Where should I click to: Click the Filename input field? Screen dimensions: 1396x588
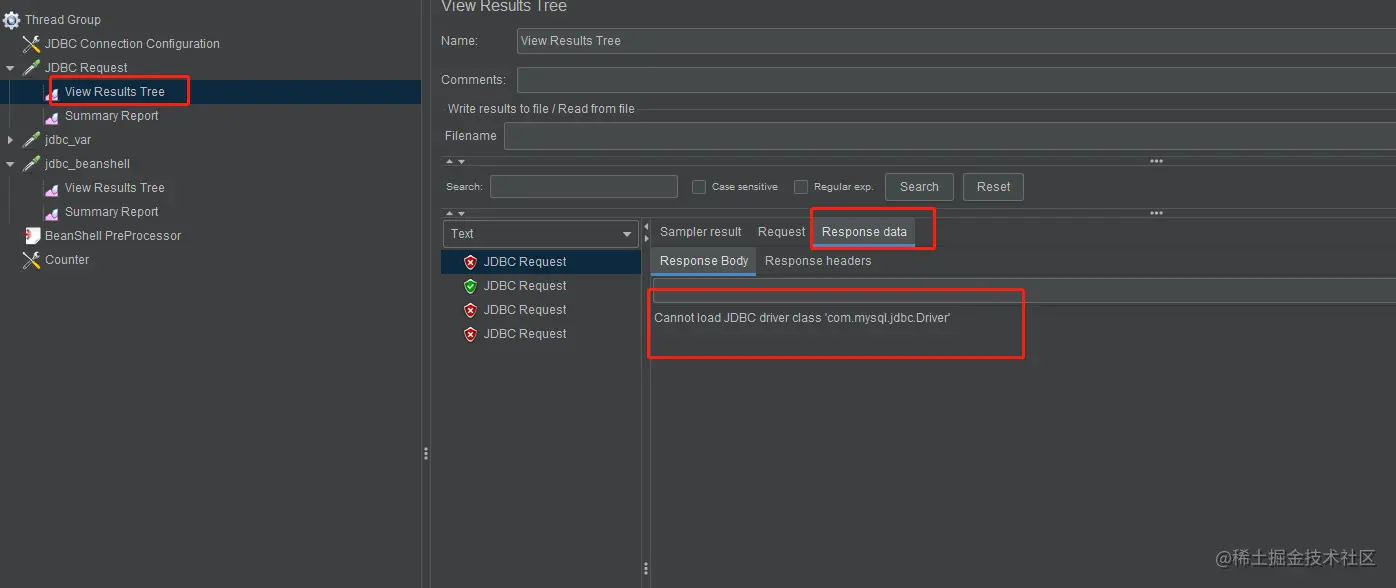point(950,136)
